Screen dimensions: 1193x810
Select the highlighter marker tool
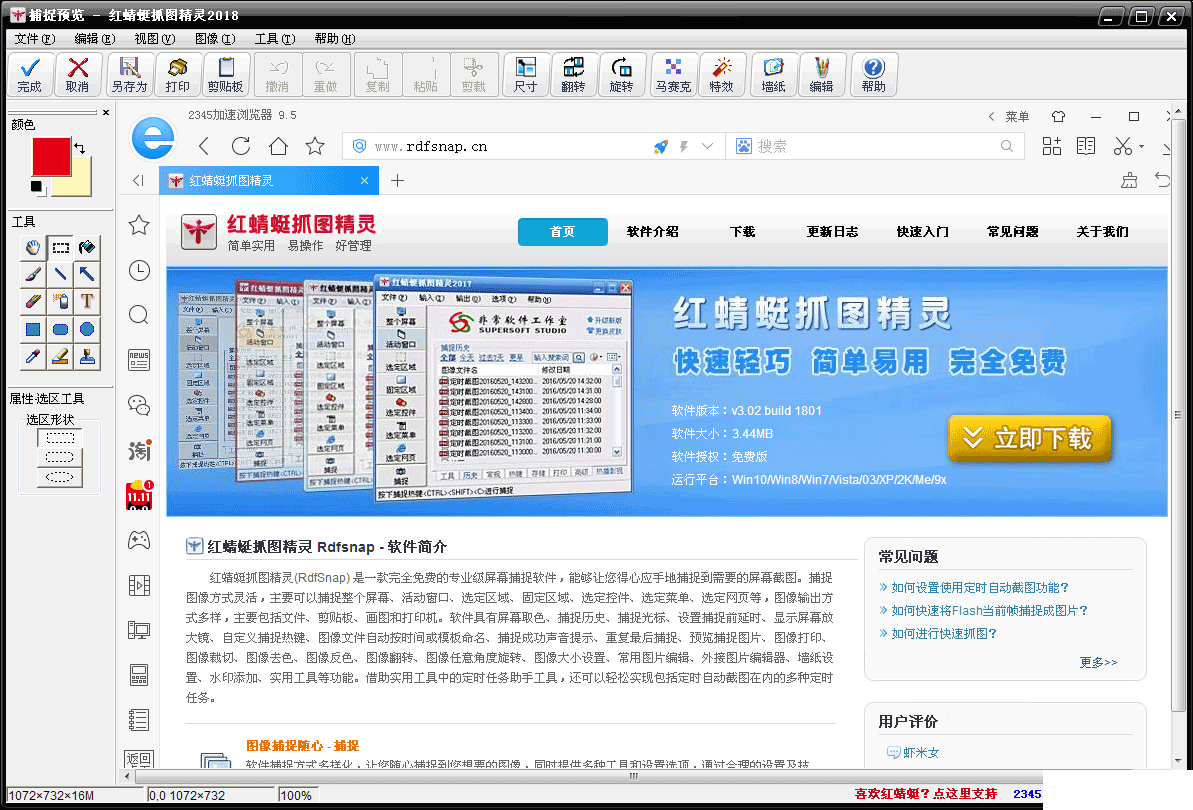click(x=60, y=357)
